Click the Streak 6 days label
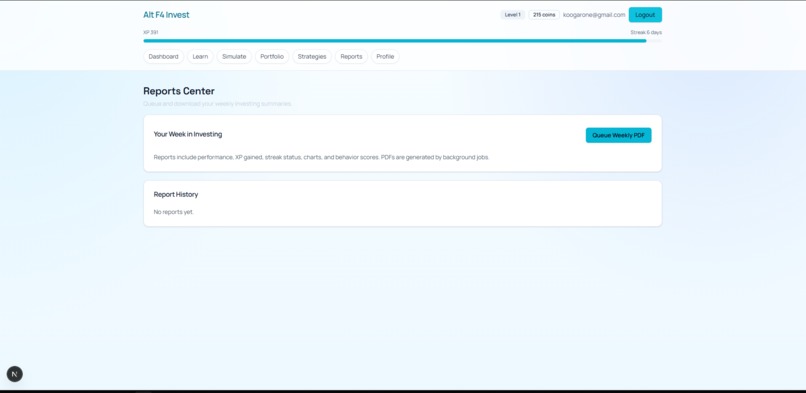Viewport: 806px width, 393px height. (x=646, y=32)
